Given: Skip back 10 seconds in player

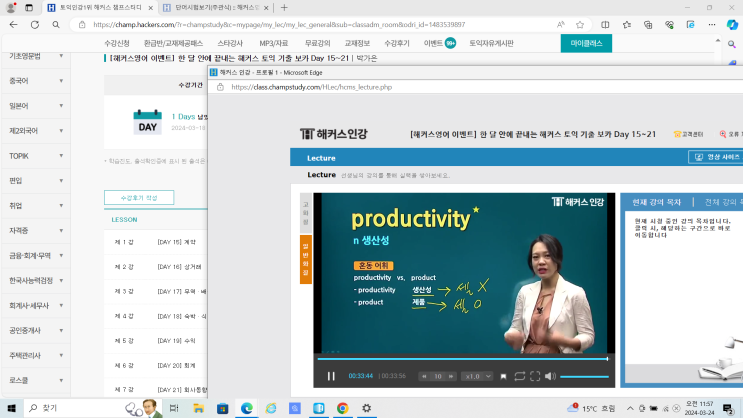Looking at the screenshot, I should [424, 376].
